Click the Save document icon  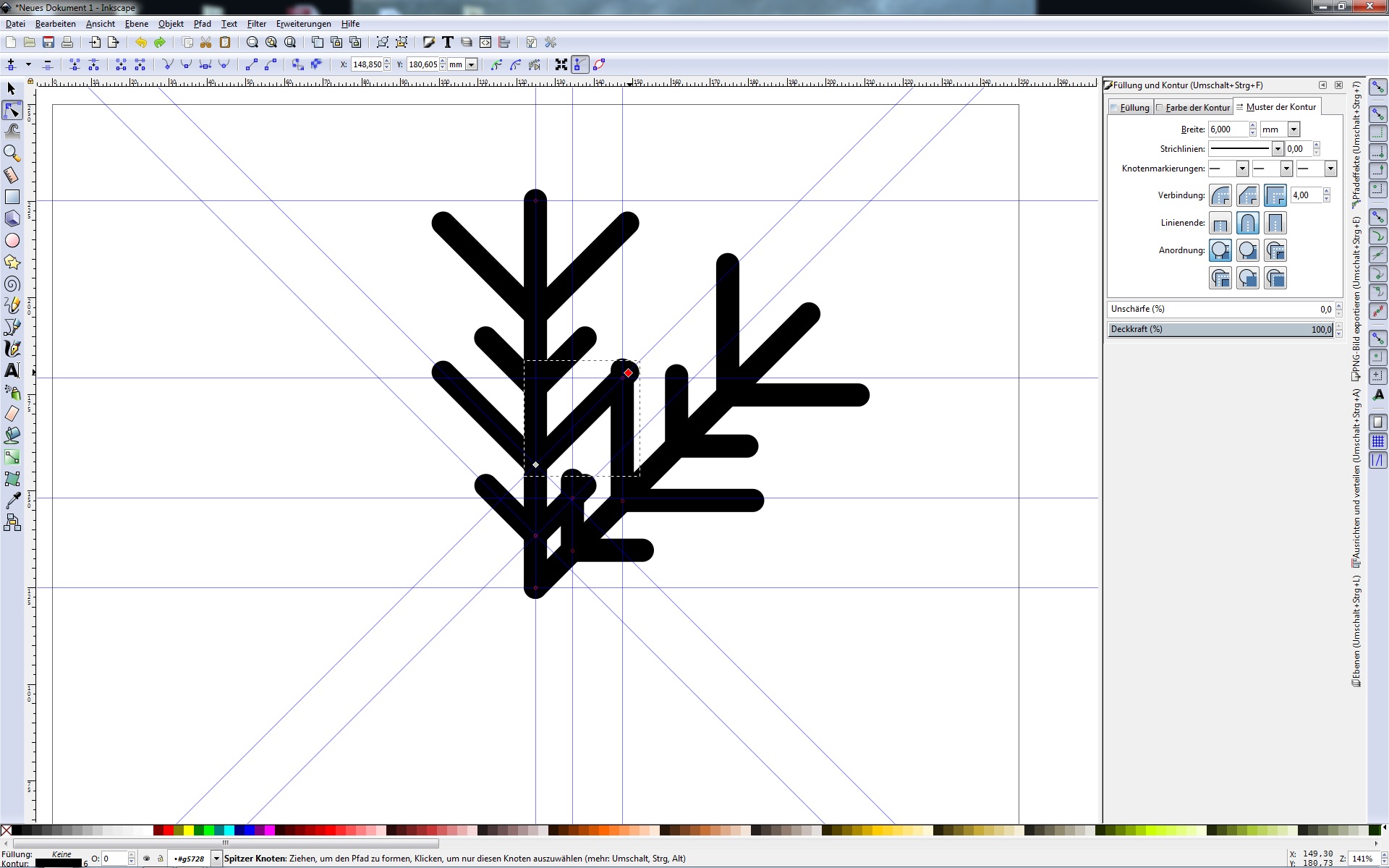point(48,43)
